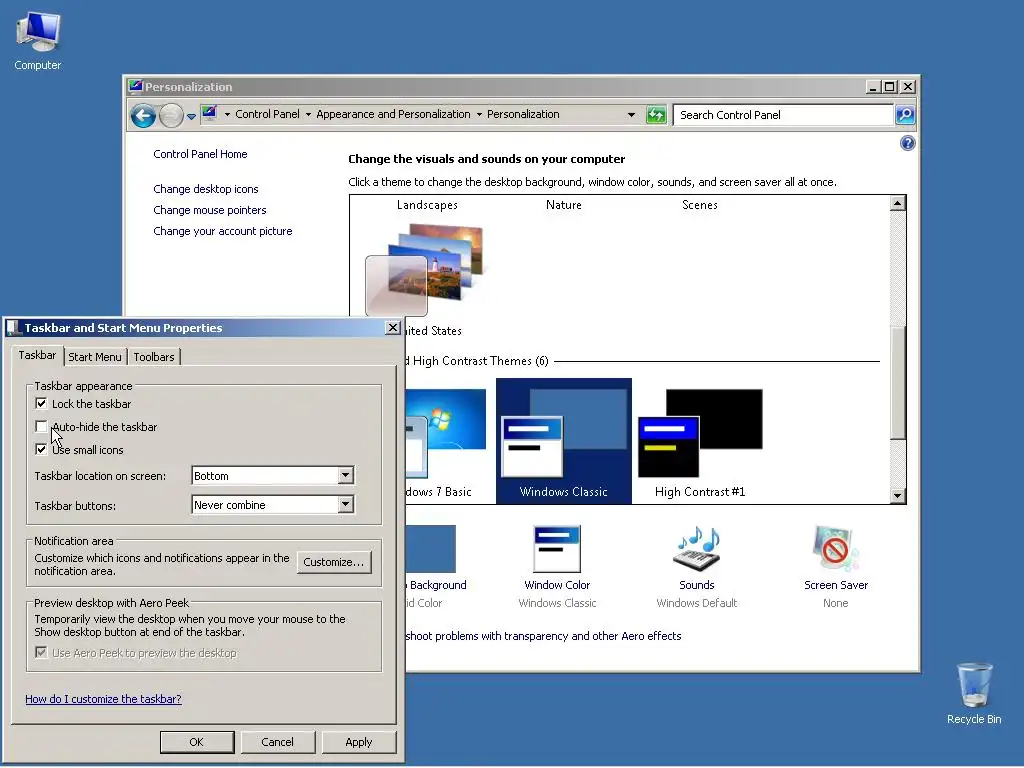Image resolution: width=1024 pixels, height=768 pixels.
Task: Click the Forward arrow in Personalization window
Action: point(171,116)
